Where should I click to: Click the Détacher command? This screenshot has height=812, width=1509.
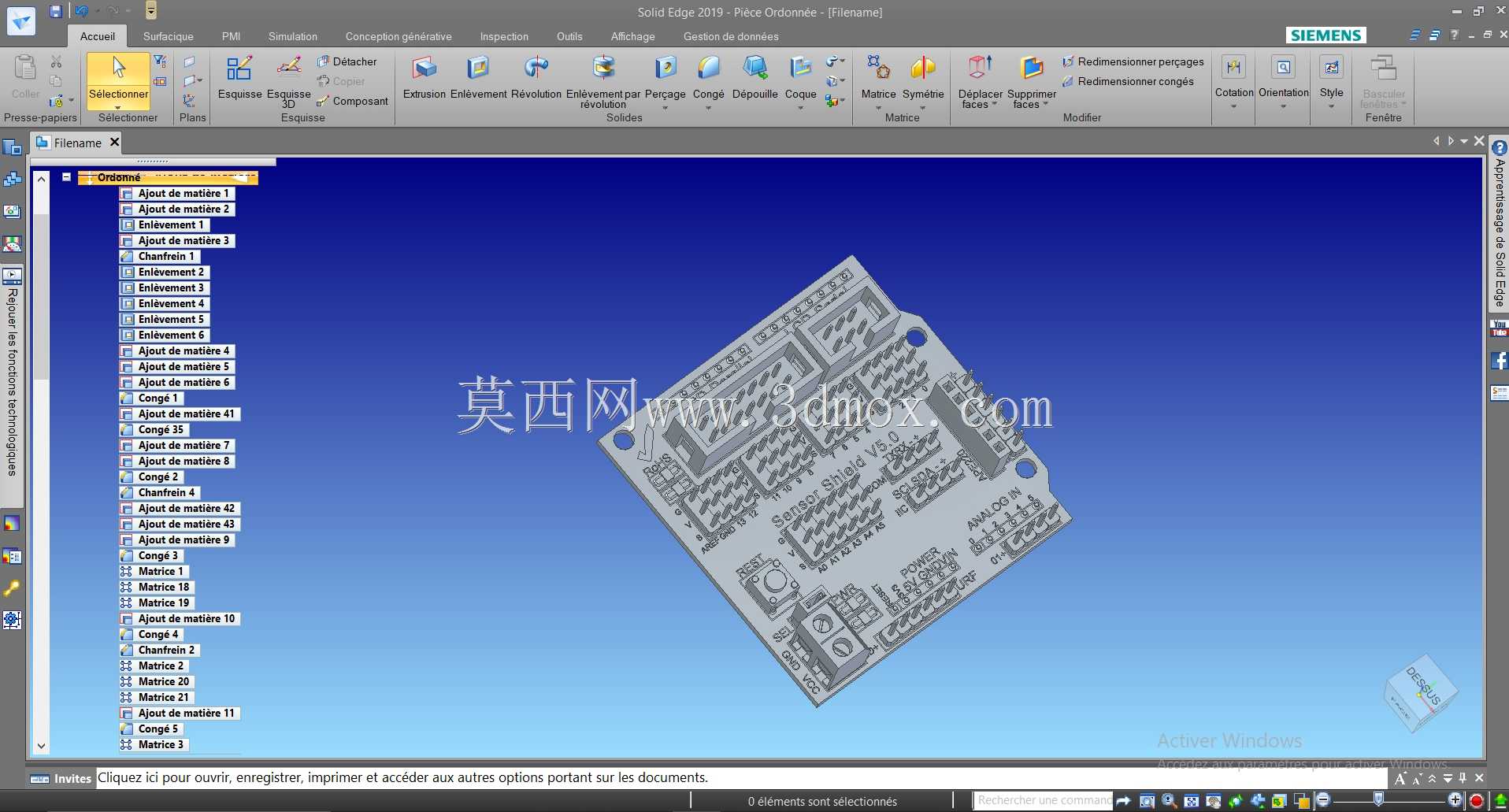pyautogui.click(x=347, y=61)
